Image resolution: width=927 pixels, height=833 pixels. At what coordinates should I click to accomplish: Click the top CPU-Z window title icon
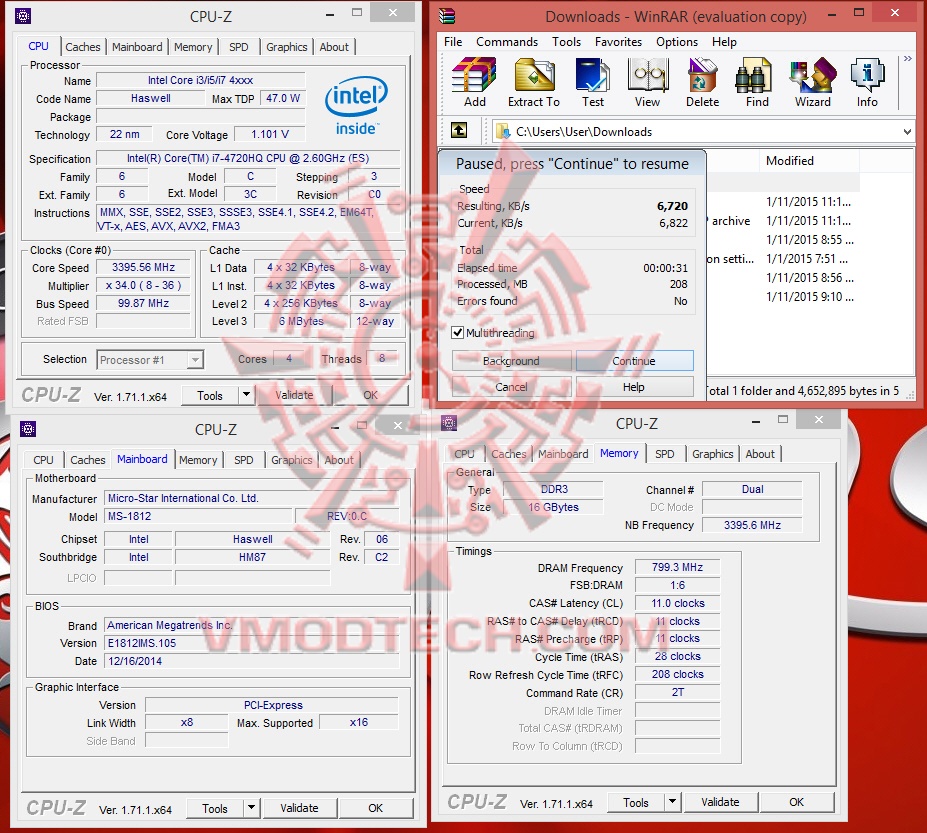click(23, 16)
